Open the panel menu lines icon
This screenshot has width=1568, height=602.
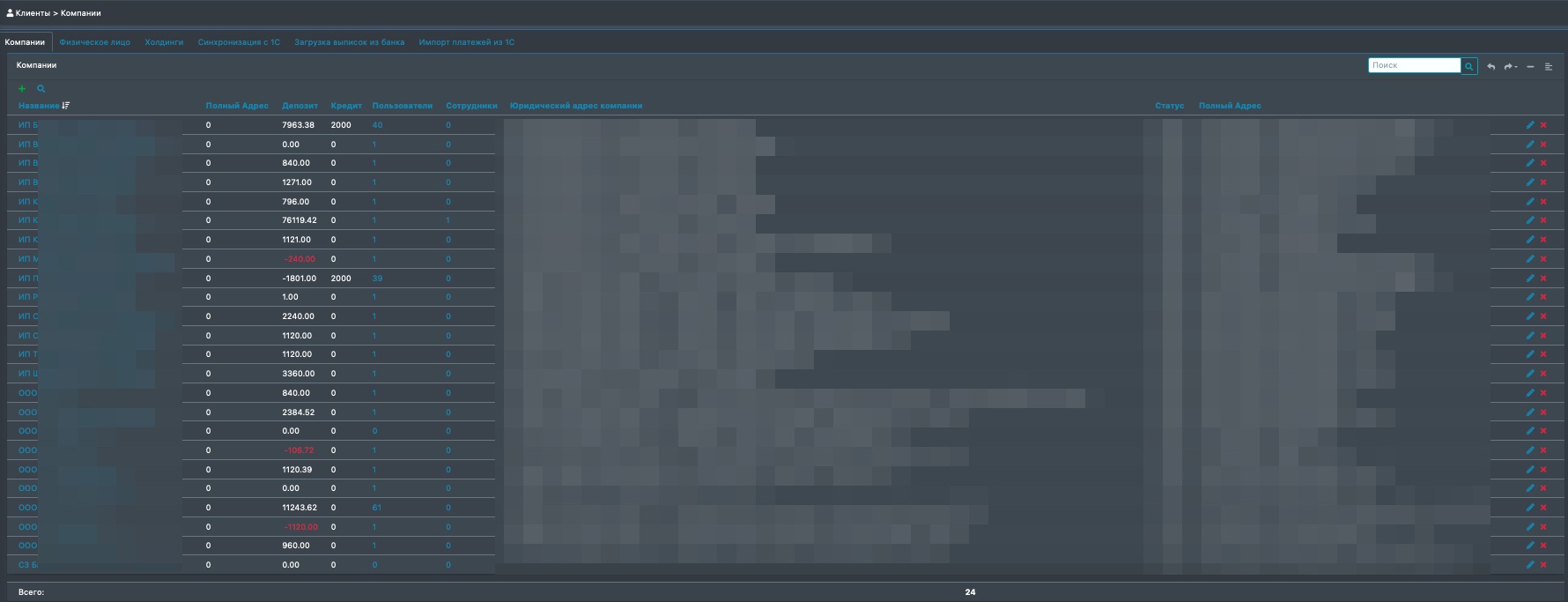[x=1549, y=67]
